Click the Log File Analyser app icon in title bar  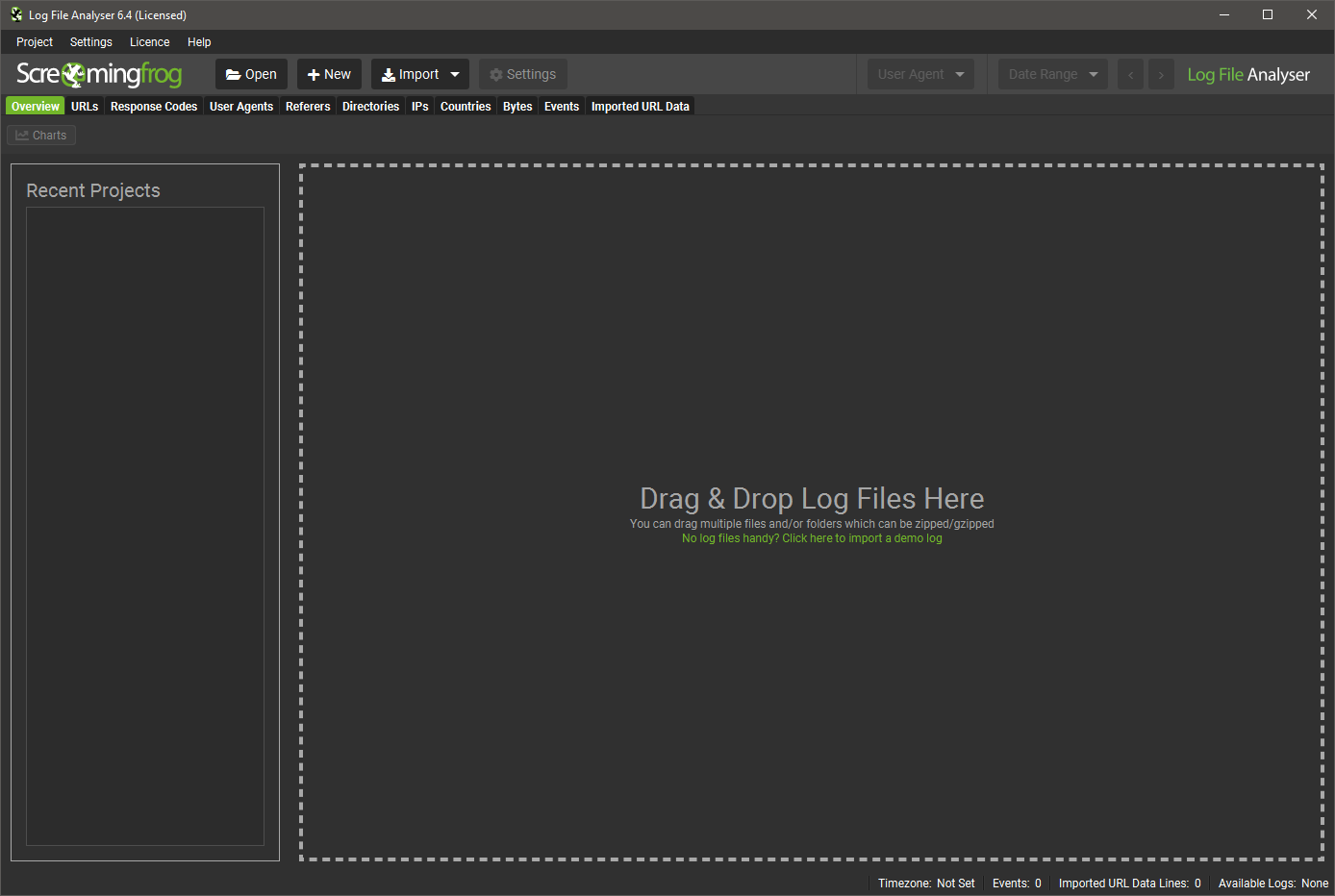click(16, 14)
